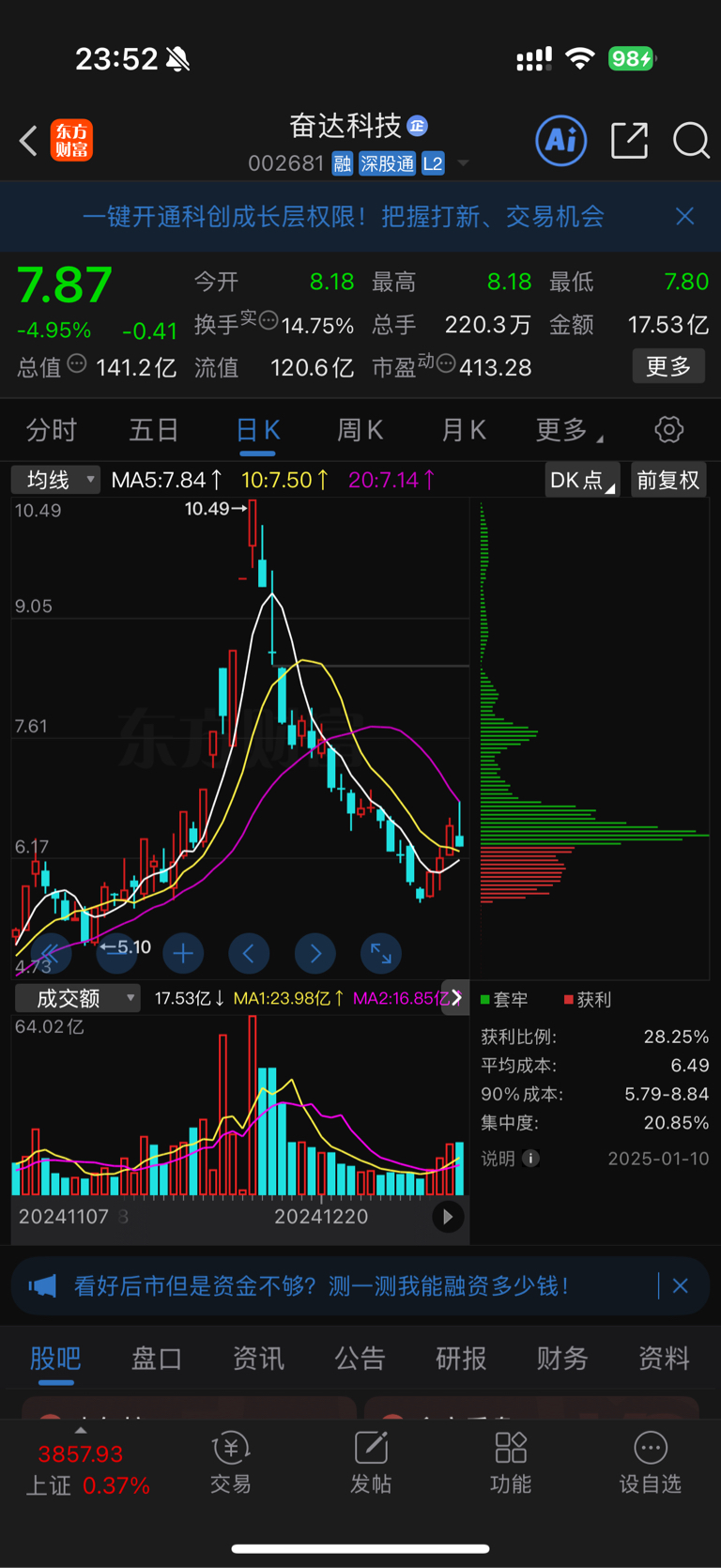
Task: Open chart settings gear icon
Action: tap(669, 430)
